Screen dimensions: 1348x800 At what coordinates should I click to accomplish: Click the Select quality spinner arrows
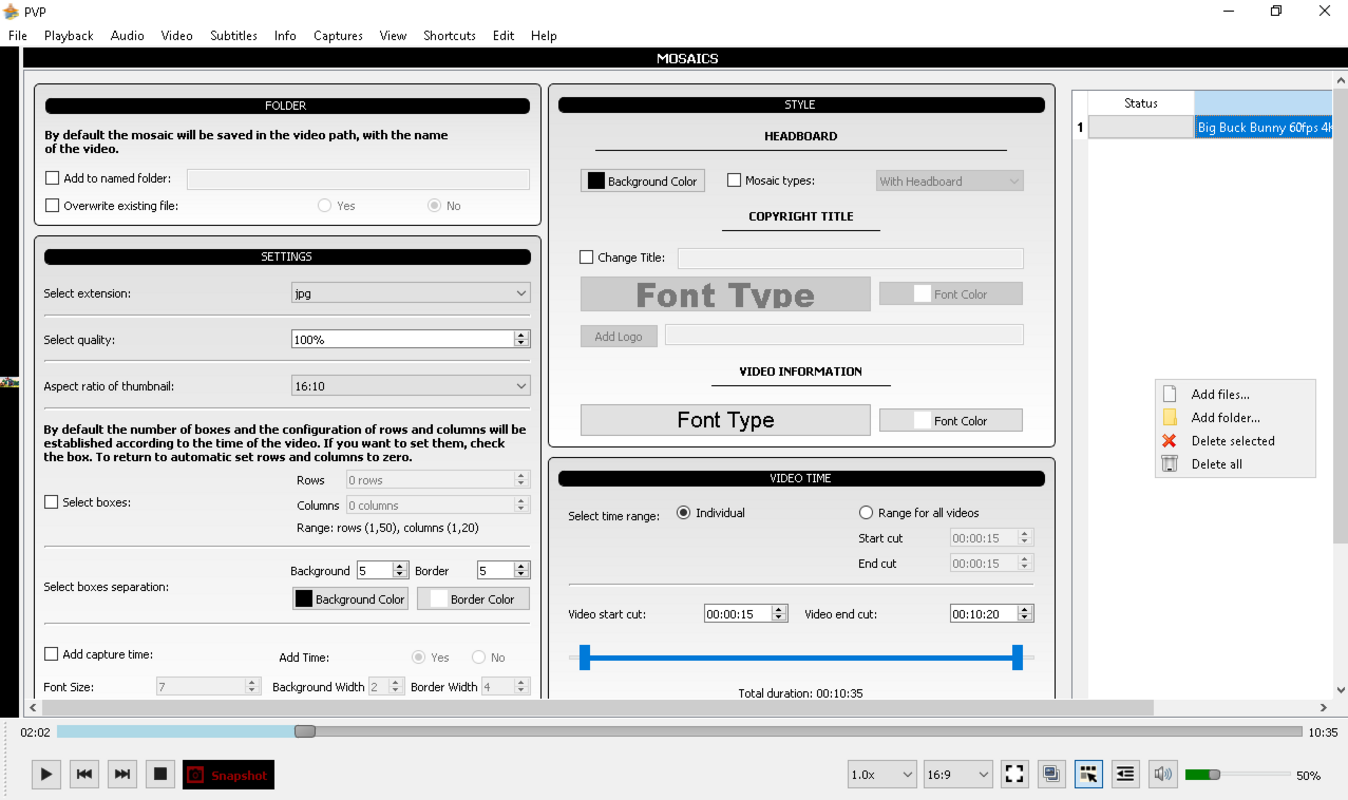(521, 339)
